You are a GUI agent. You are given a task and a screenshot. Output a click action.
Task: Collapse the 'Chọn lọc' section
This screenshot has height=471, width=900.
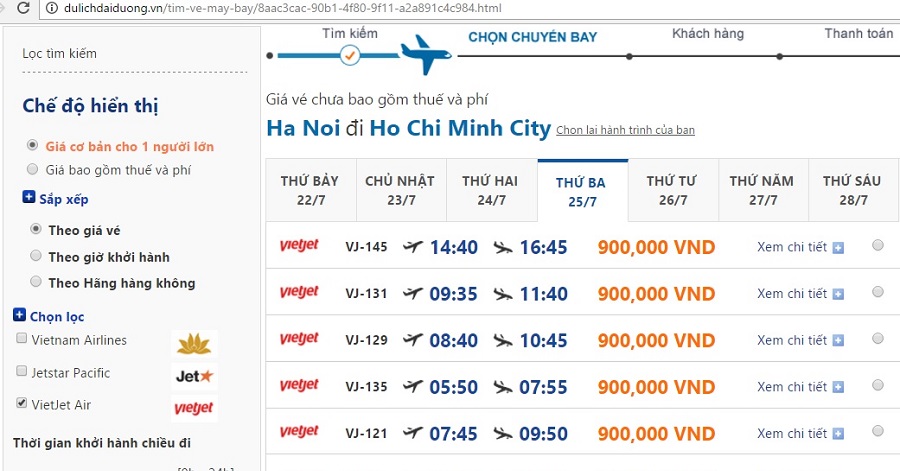coord(20,315)
